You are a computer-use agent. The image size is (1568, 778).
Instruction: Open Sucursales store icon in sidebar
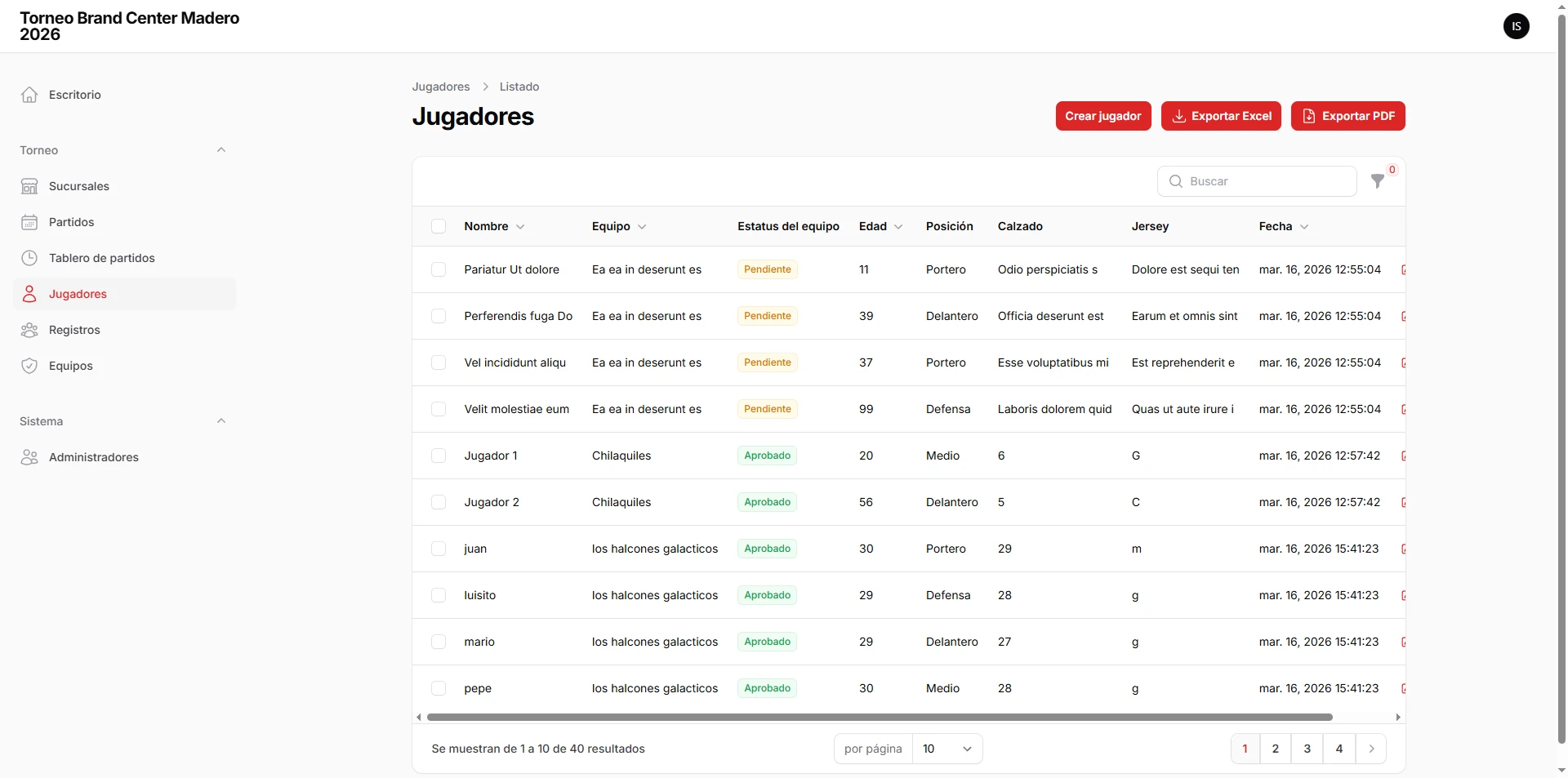tap(29, 186)
